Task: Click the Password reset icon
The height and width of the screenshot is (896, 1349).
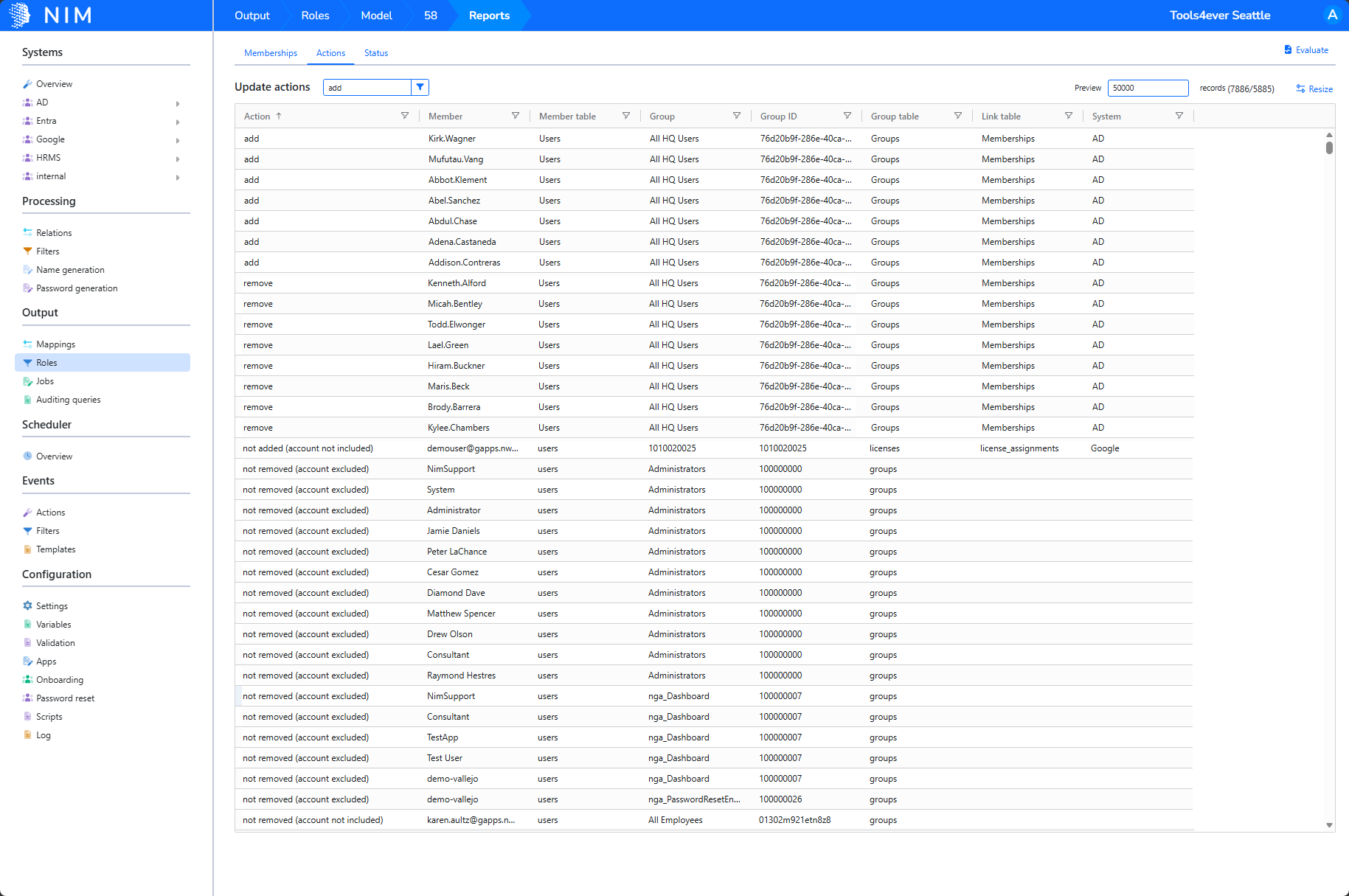Action: (x=27, y=698)
